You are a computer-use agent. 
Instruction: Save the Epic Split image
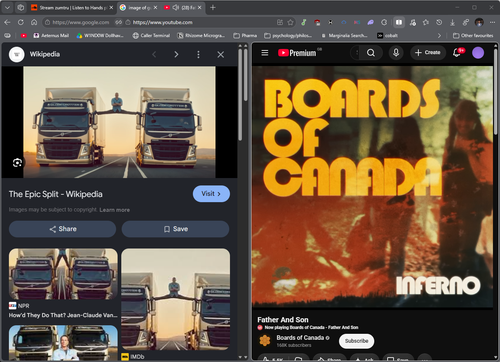click(x=175, y=229)
